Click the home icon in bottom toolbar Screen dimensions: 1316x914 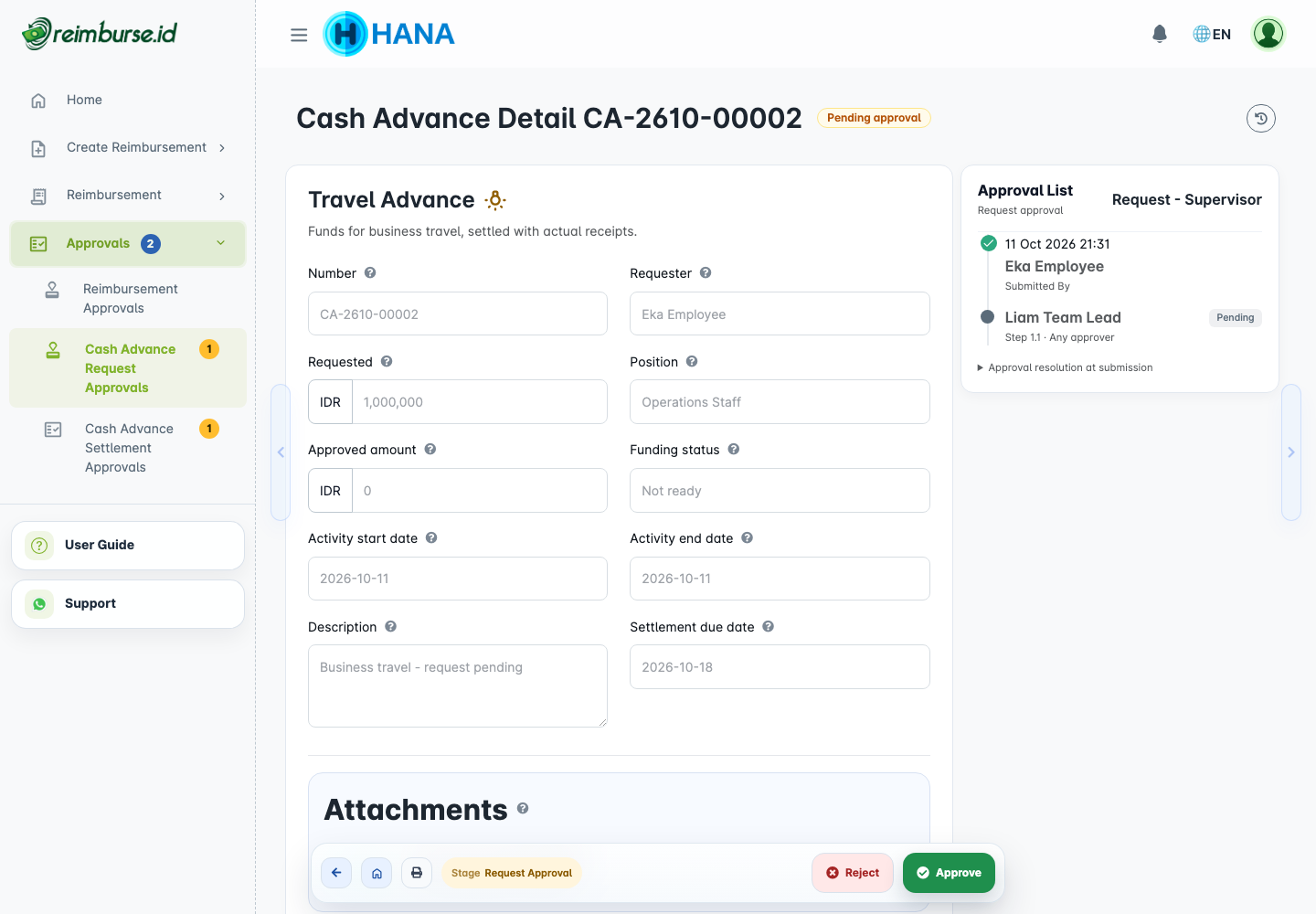[x=377, y=873]
